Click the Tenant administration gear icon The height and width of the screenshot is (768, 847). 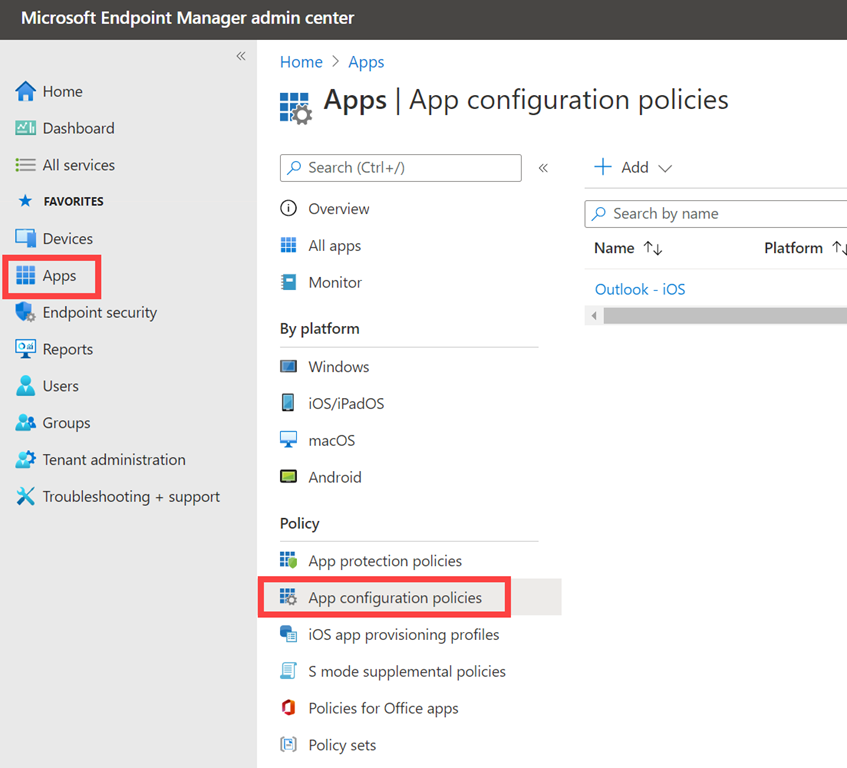26,460
